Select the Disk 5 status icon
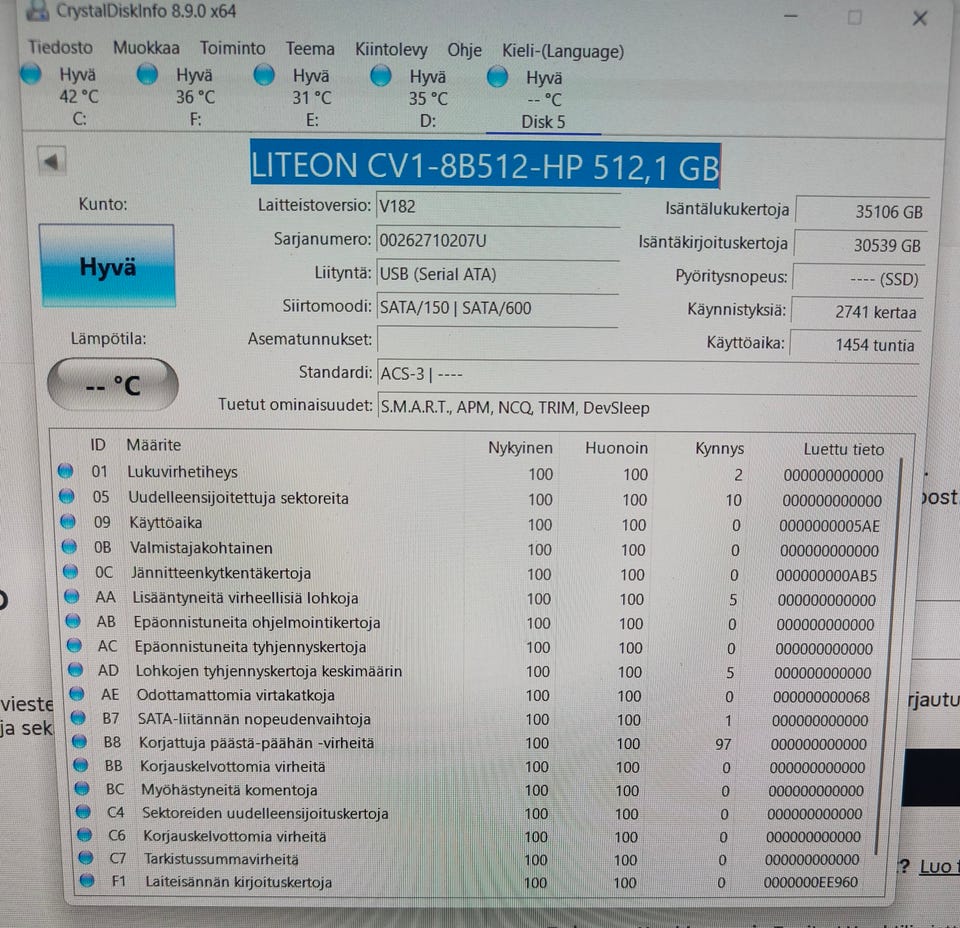Image resolution: width=960 pixels, height=928 pixels. tap(497, 78)
